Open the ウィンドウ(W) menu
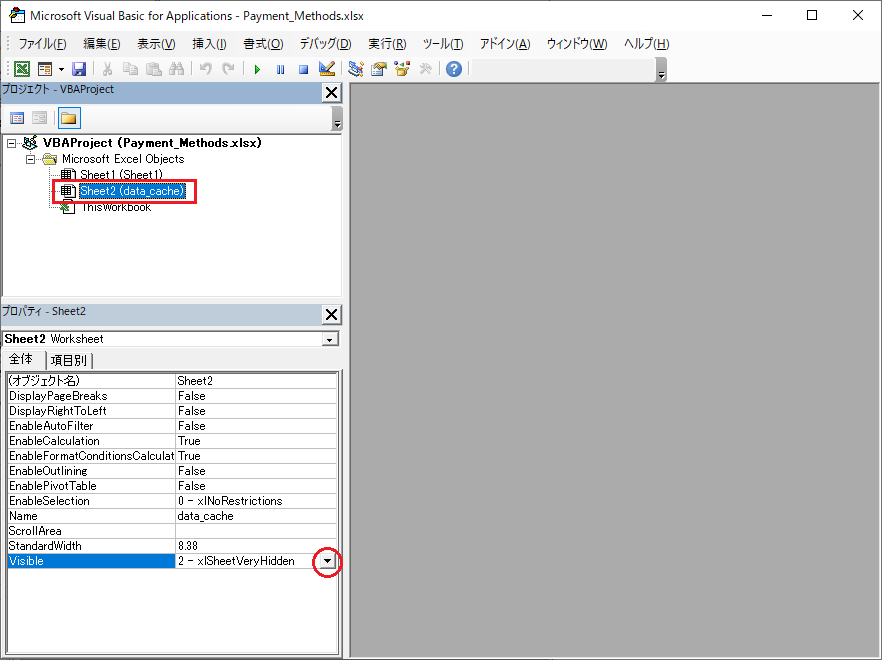This screenshot has height=660, width=882. 577,44
